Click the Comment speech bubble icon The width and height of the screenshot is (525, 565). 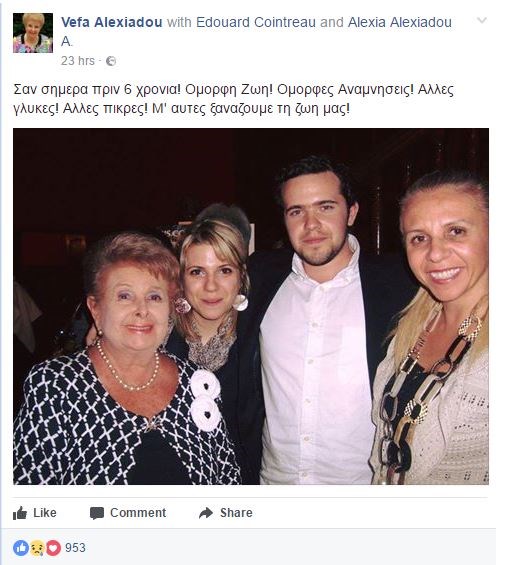tap(97, 513)
